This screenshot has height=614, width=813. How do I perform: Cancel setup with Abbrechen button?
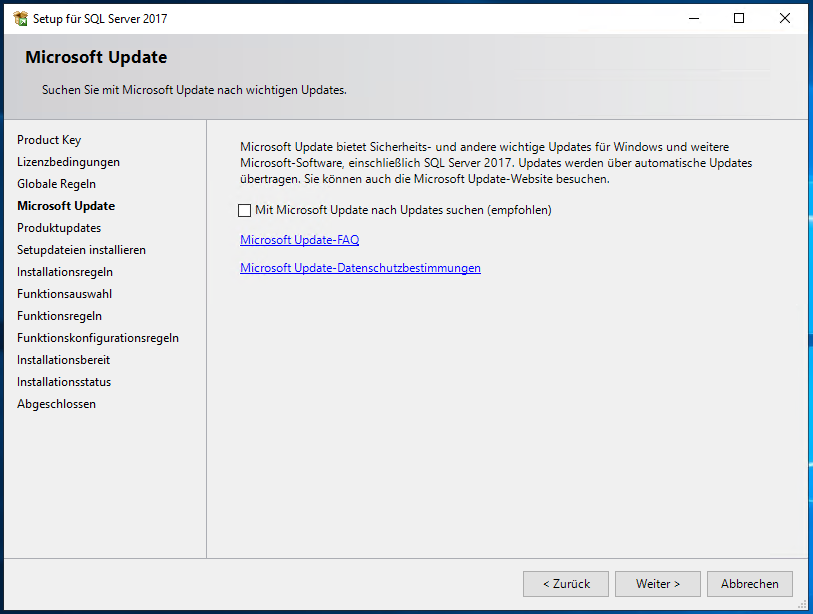point(749,584)
